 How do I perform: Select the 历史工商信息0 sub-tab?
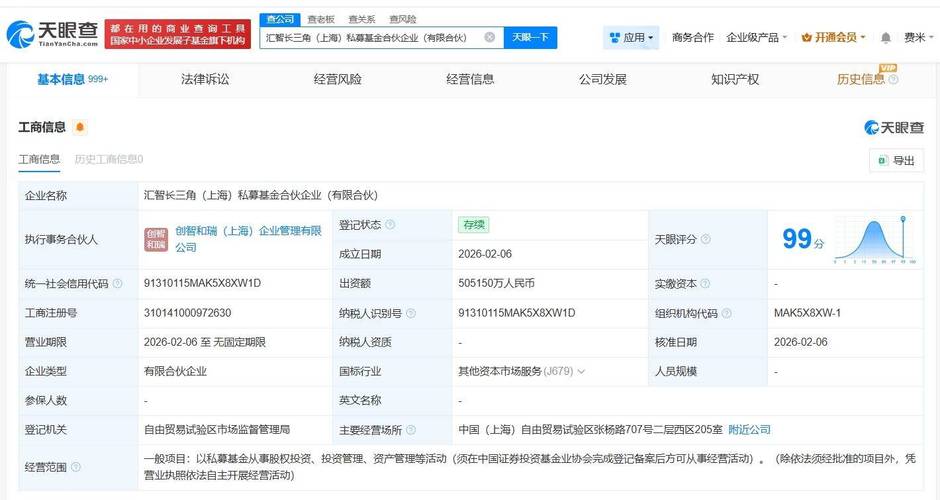click(x=109, y=159)
